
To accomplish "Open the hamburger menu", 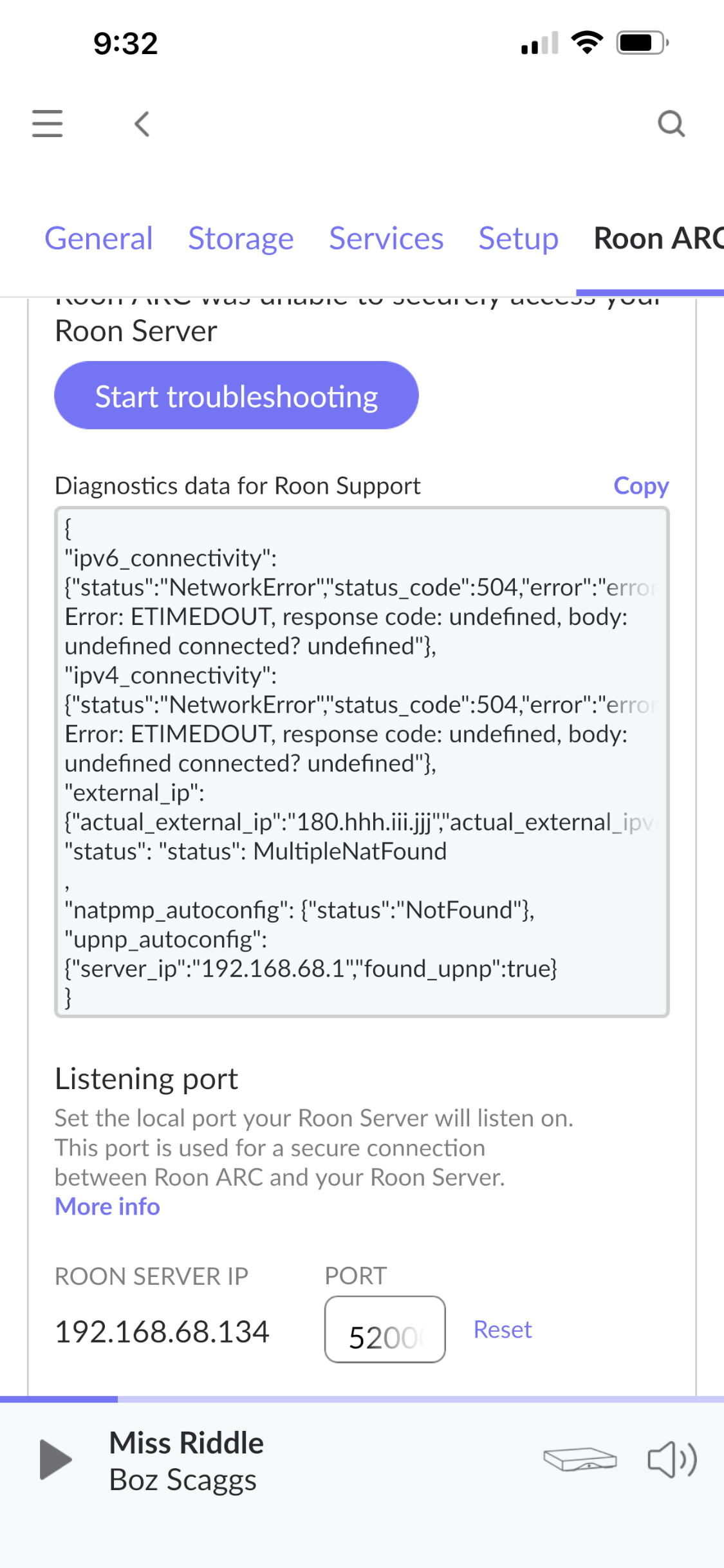I will pos(48,124).
